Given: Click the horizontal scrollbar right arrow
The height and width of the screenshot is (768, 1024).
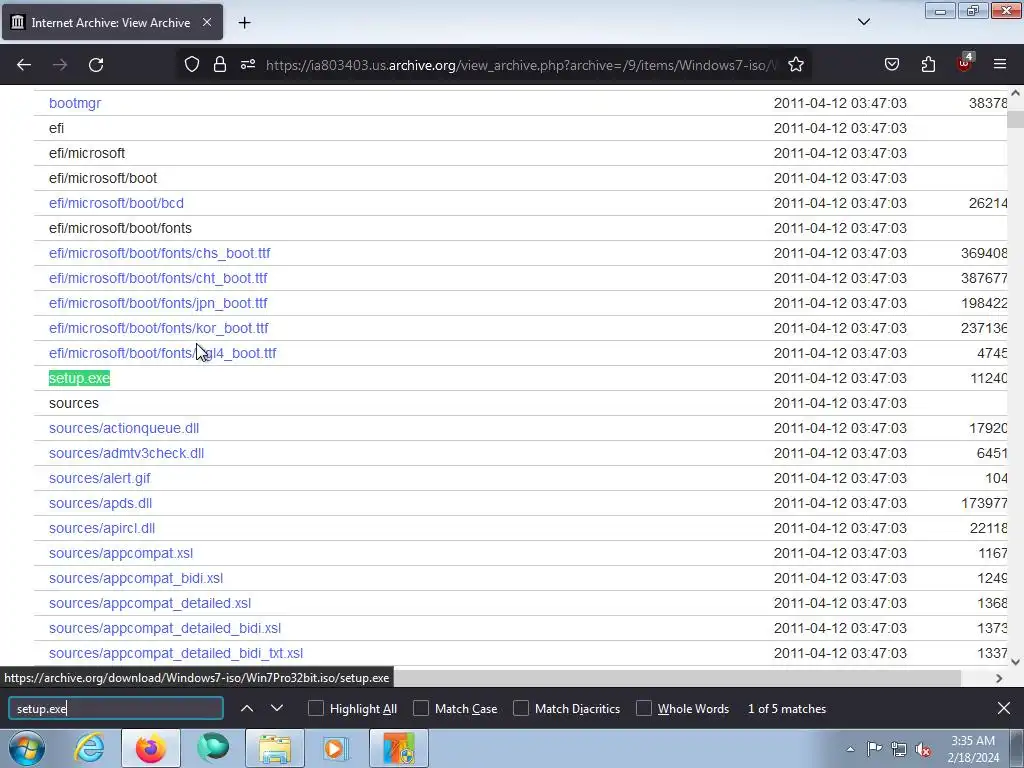Looking at the screenshot, I should 999,679.
